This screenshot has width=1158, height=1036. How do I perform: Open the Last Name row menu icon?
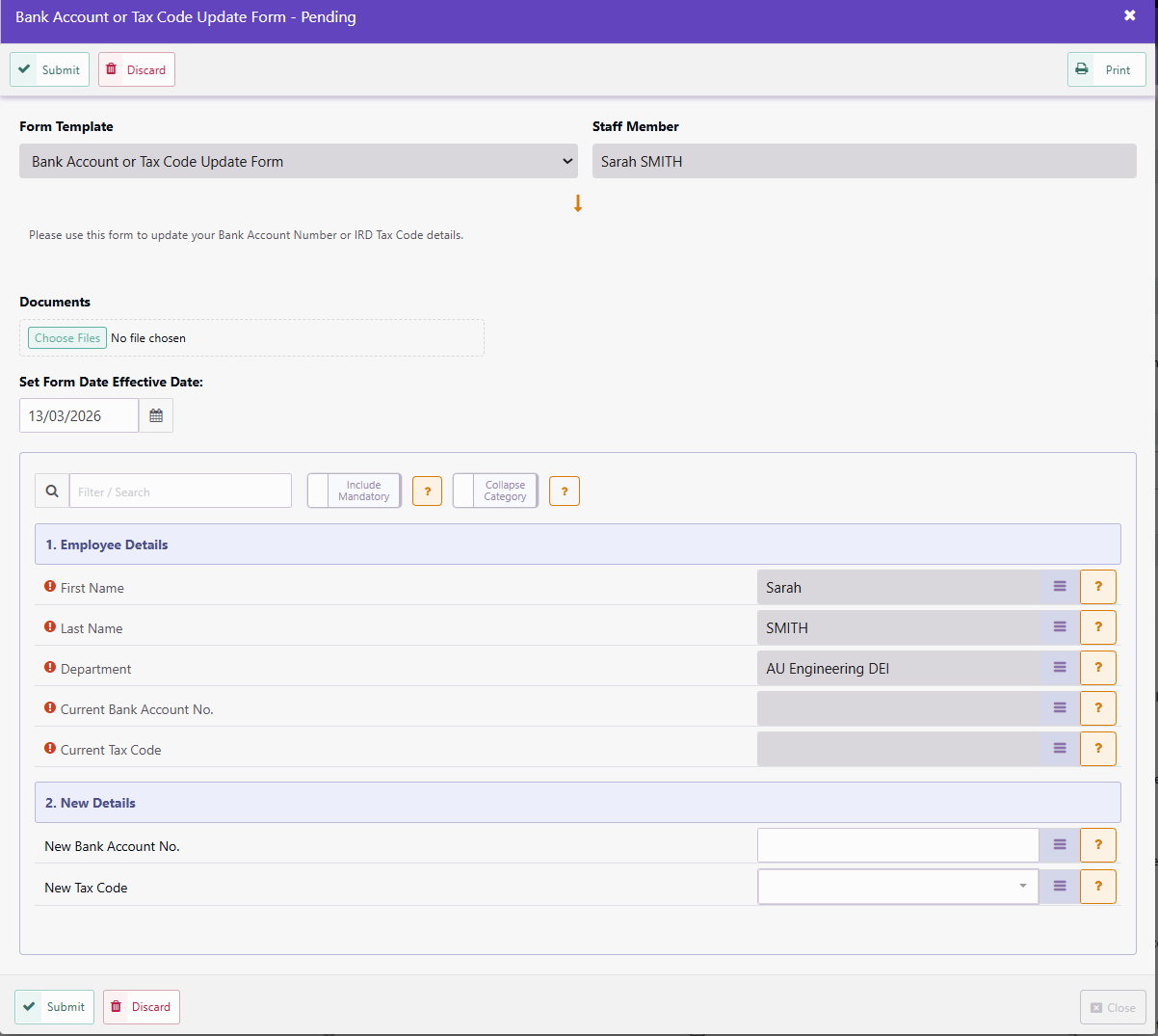[1060, 627]
